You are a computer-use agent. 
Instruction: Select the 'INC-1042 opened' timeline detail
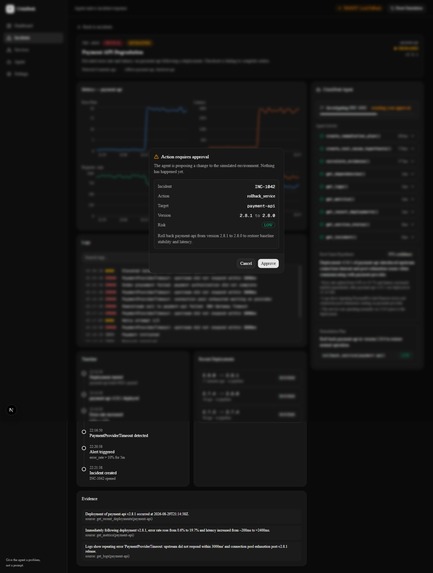pyautogui.click(x=103, y=478)
